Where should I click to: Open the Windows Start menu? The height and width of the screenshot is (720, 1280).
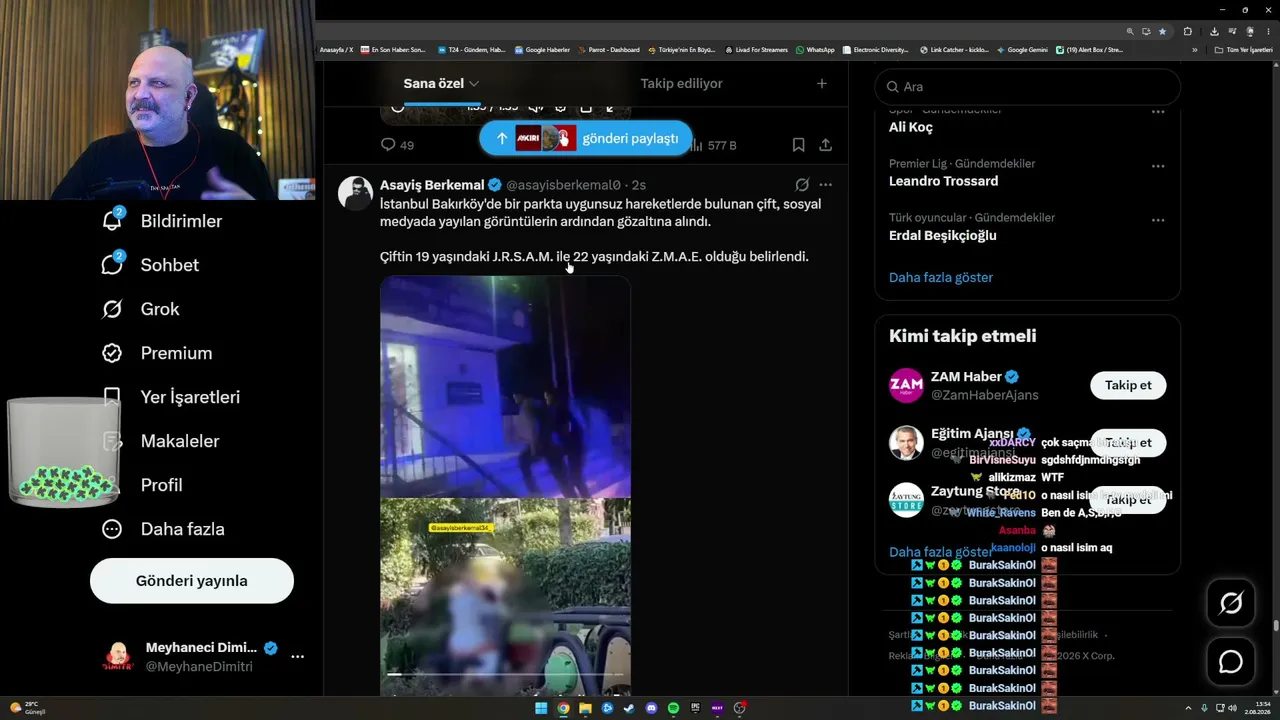tap(541, 708)
